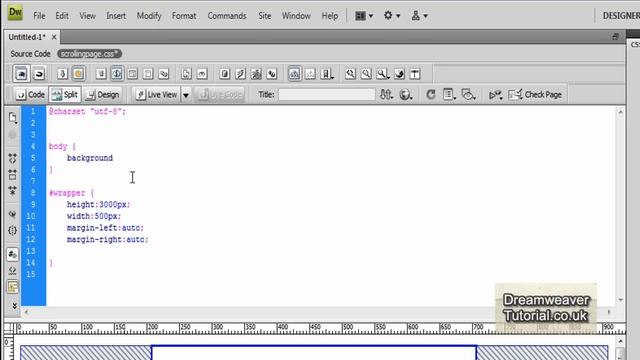
Task: Open the Modify menu
Action: pos(149,16)
